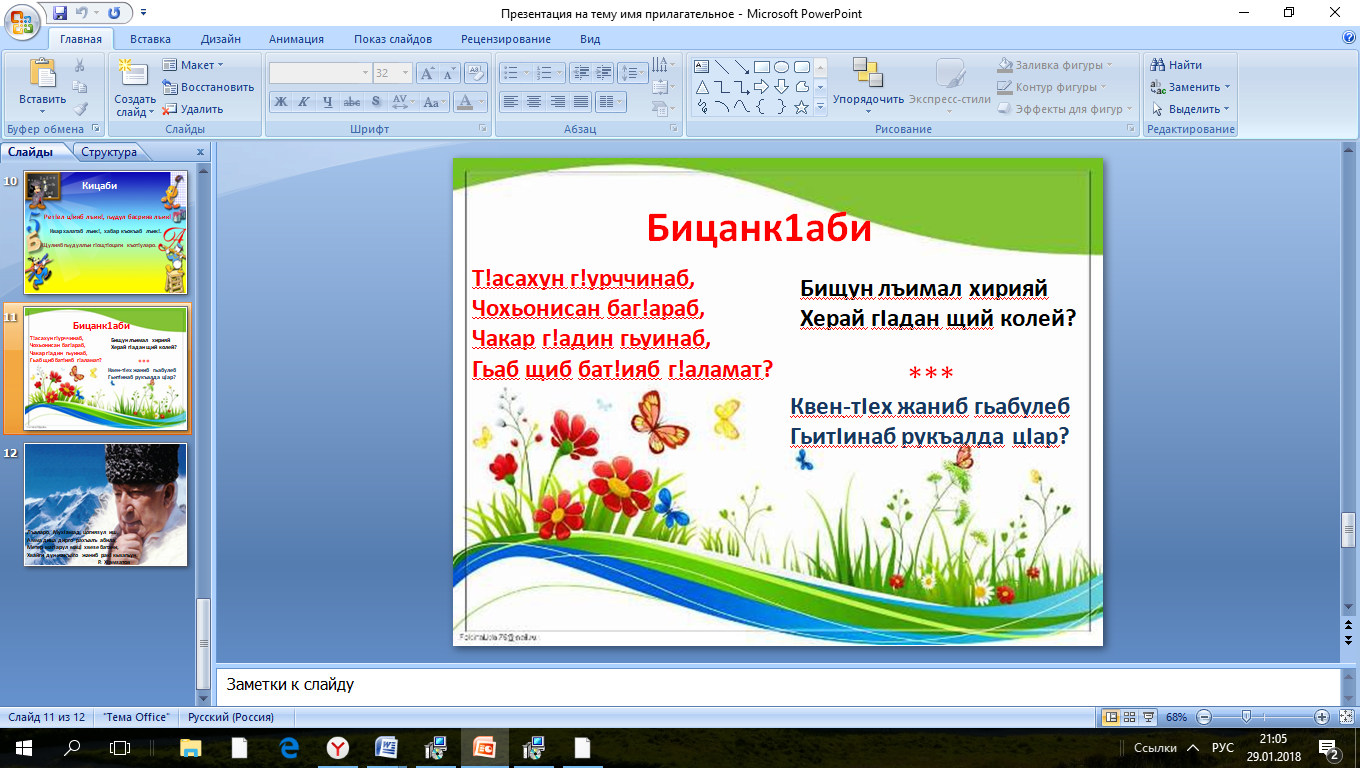Increase the list indent level
Viewport: 1360px width, 768px height.
(603, 73)
